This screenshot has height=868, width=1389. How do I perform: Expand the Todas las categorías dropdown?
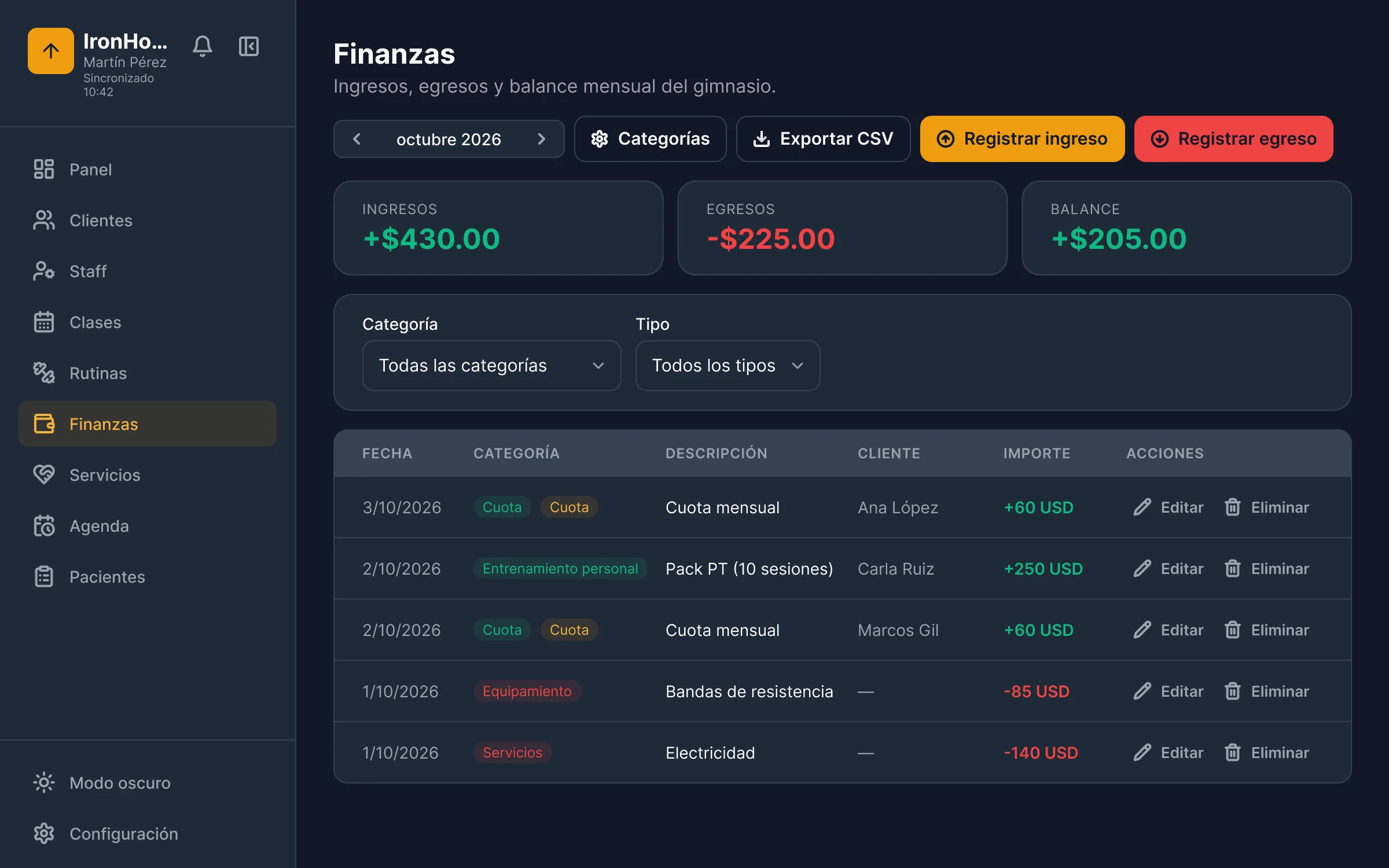[x=491, y=366]
